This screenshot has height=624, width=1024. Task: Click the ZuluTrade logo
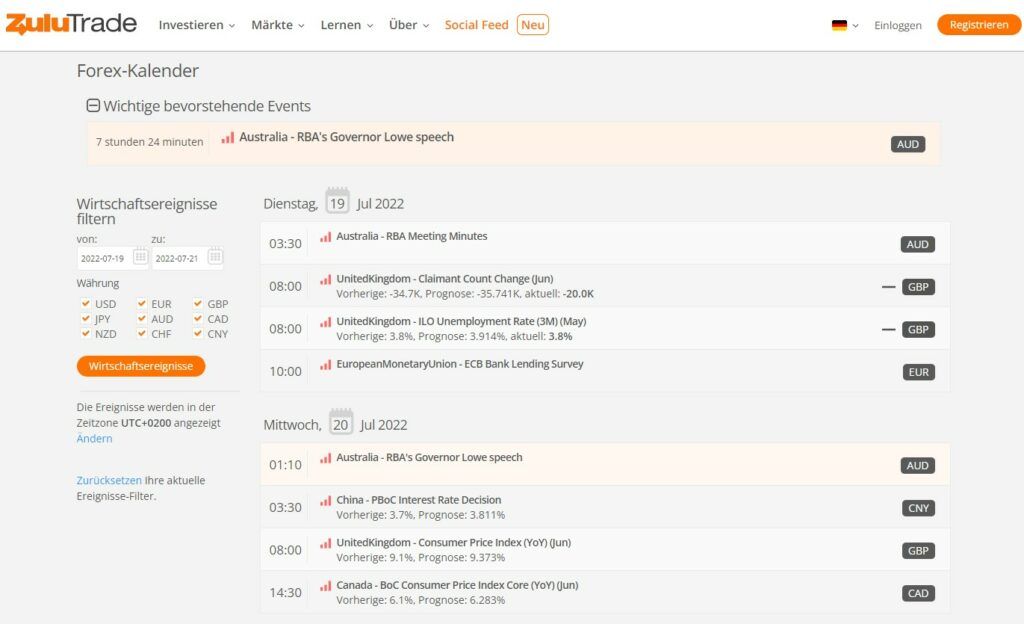pyautogui.click(x=71, y=24)
